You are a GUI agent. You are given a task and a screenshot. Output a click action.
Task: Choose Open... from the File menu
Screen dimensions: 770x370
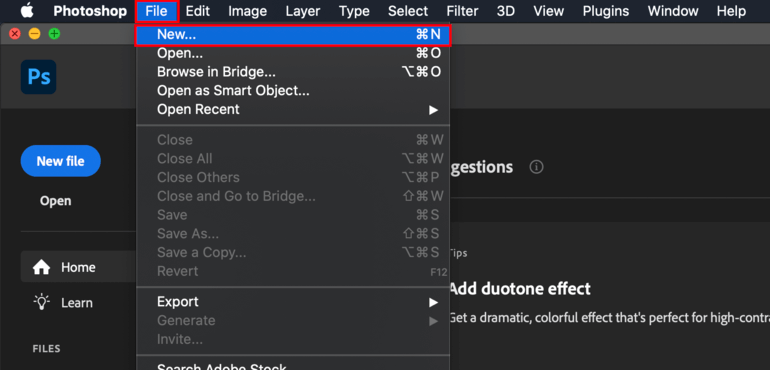tap(293, 53)
